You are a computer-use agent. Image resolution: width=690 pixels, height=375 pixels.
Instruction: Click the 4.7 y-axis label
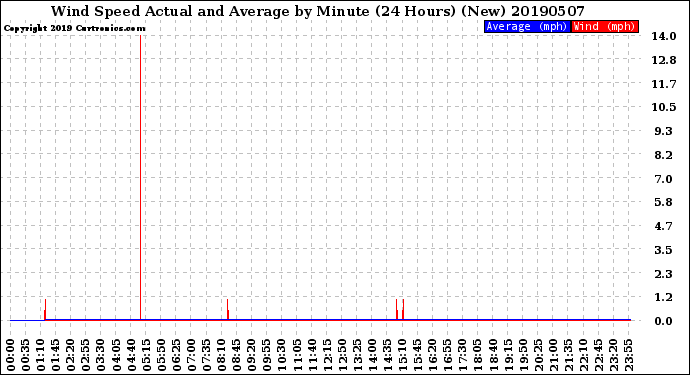664,226
